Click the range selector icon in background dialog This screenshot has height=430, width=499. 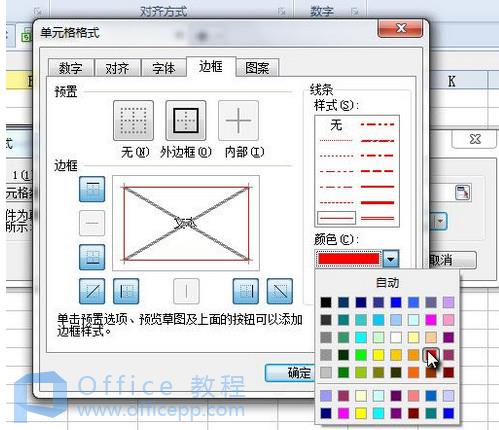463,192
